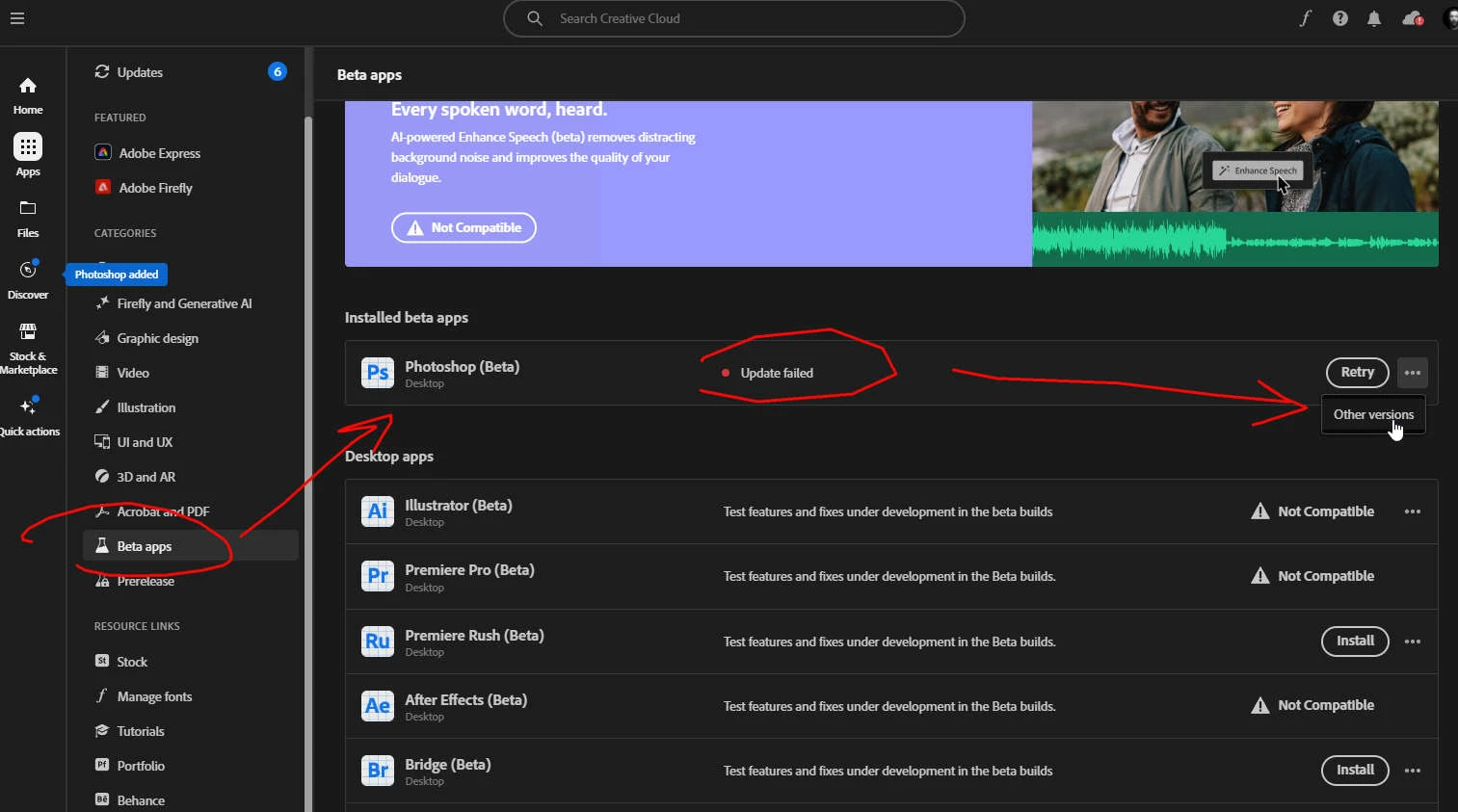Open Manage fonts link
Image resolution: width=1458 pixels, height=812 pixels.
tap(154, 696)
